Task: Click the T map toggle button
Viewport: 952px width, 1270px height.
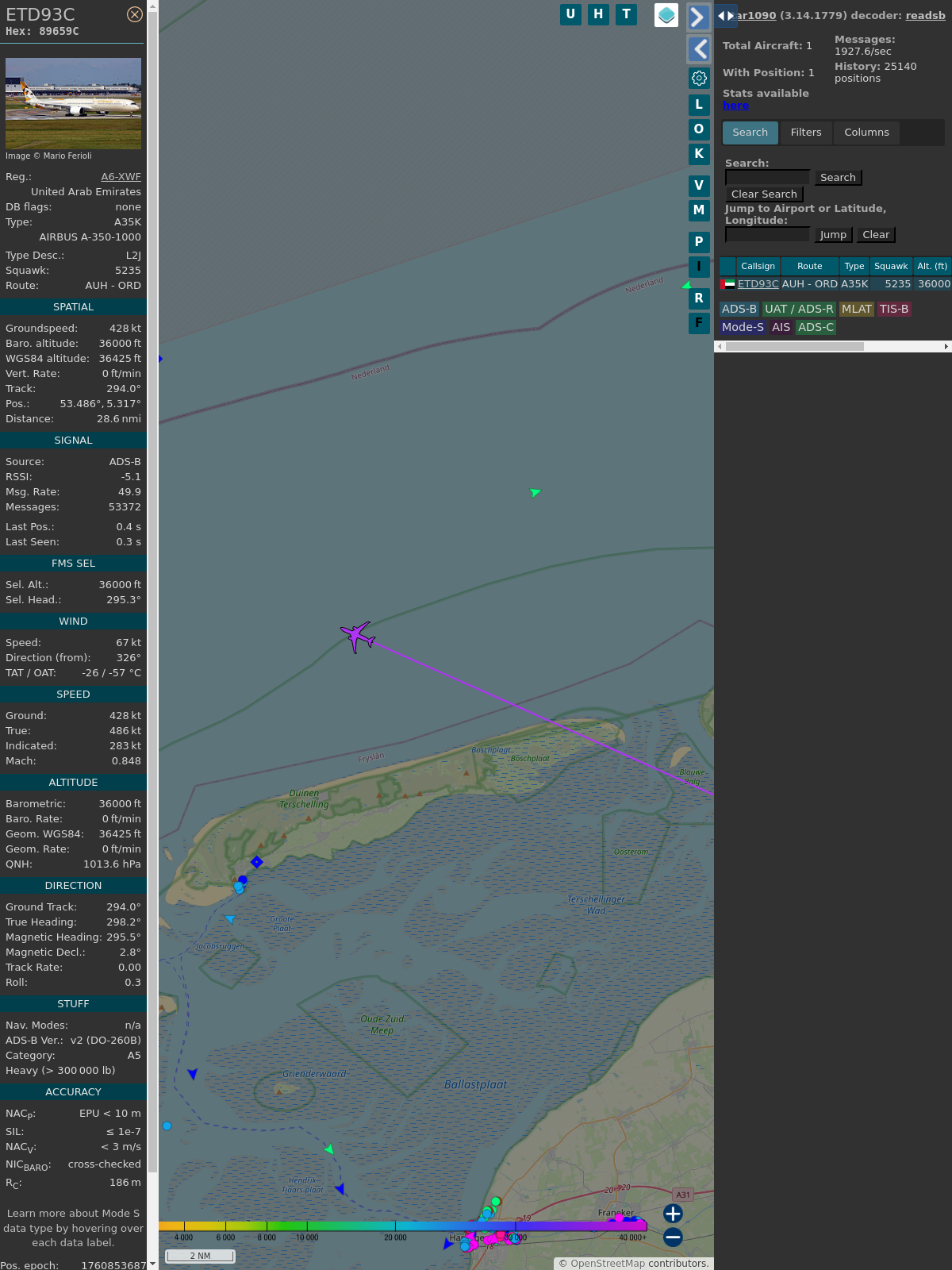Action: [x=627, y=14]
